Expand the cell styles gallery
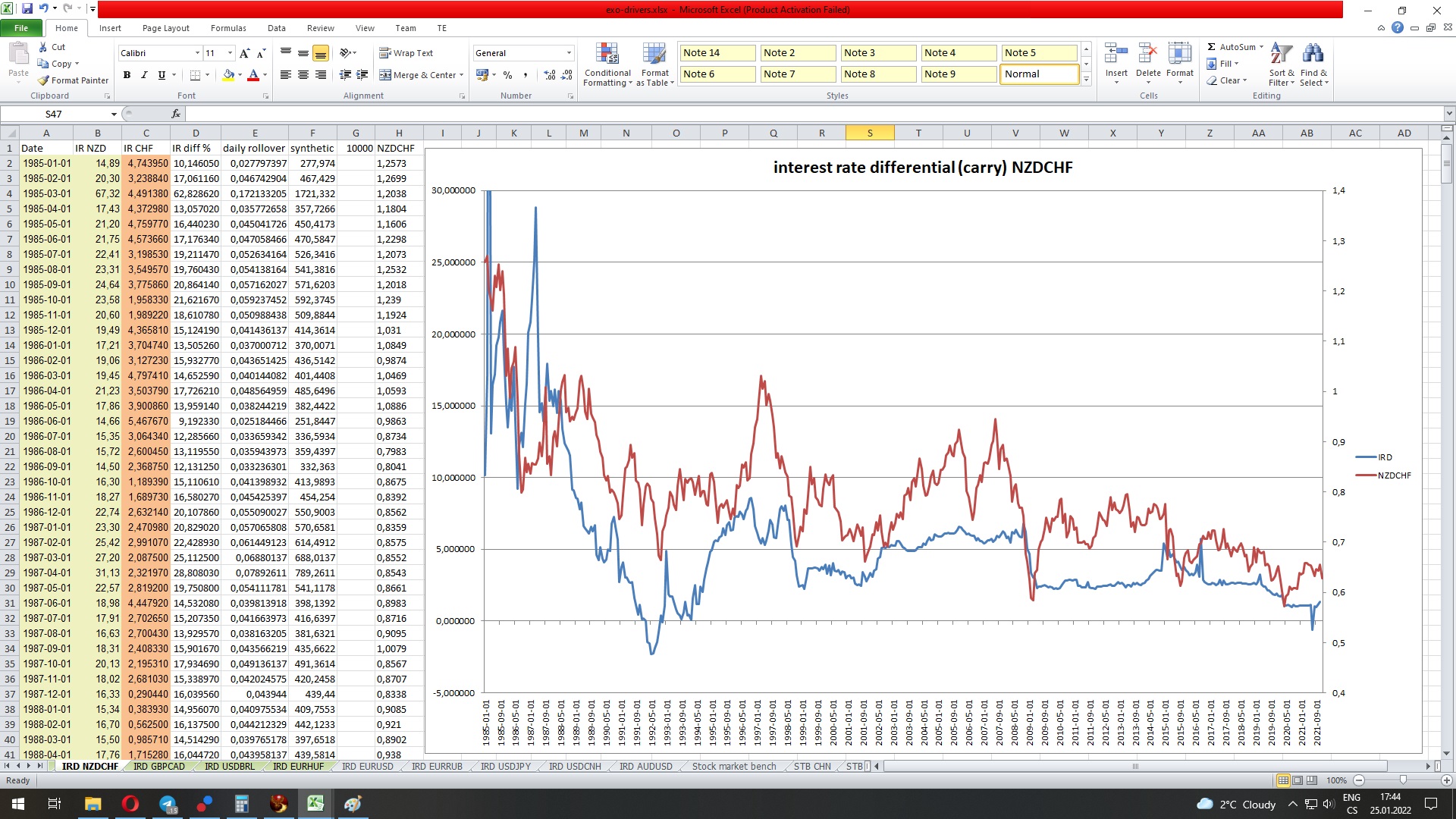1456x819 pixels. pyautogui.click(x=1086, y=80)
